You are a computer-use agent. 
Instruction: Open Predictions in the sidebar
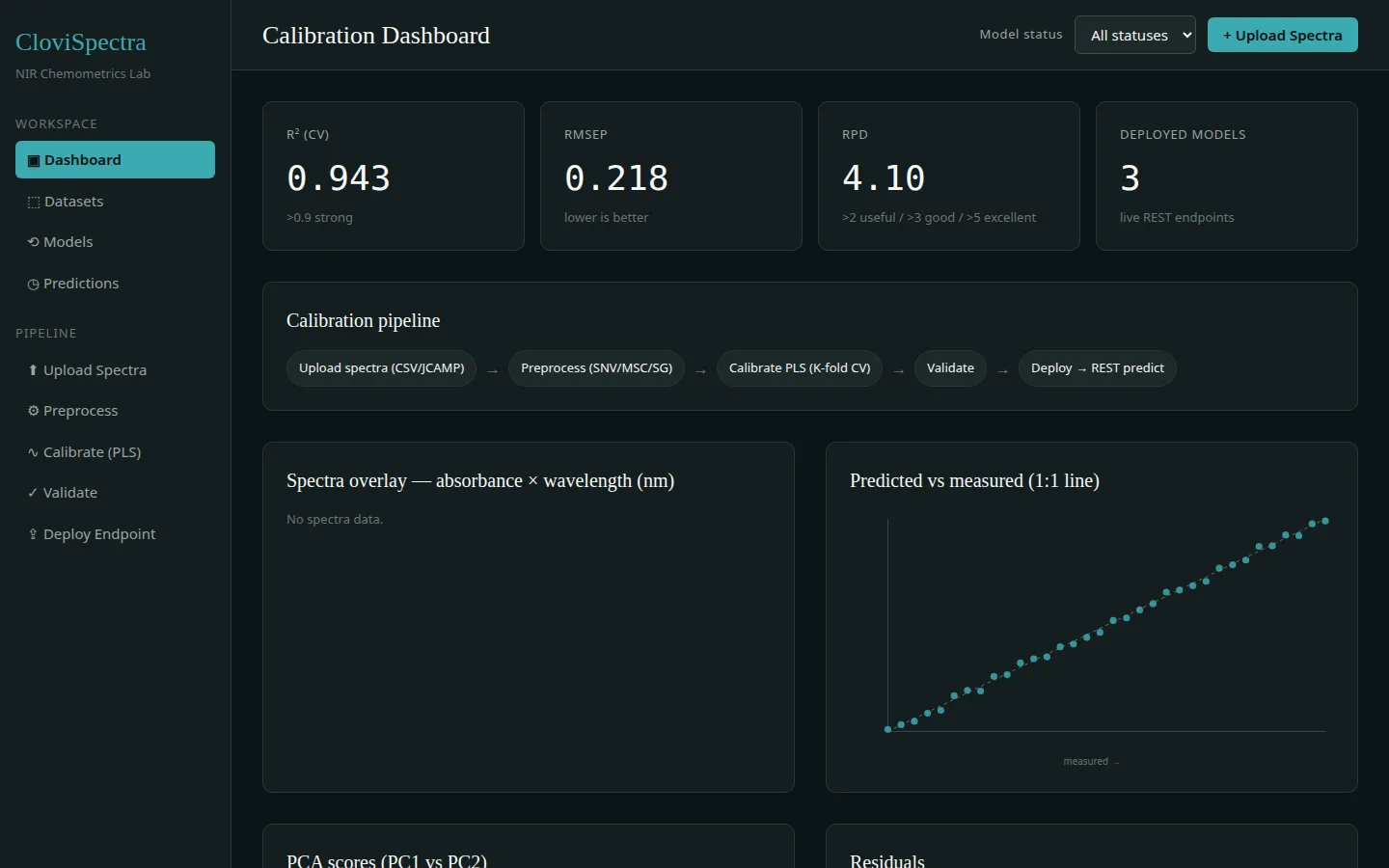point(115,284)
